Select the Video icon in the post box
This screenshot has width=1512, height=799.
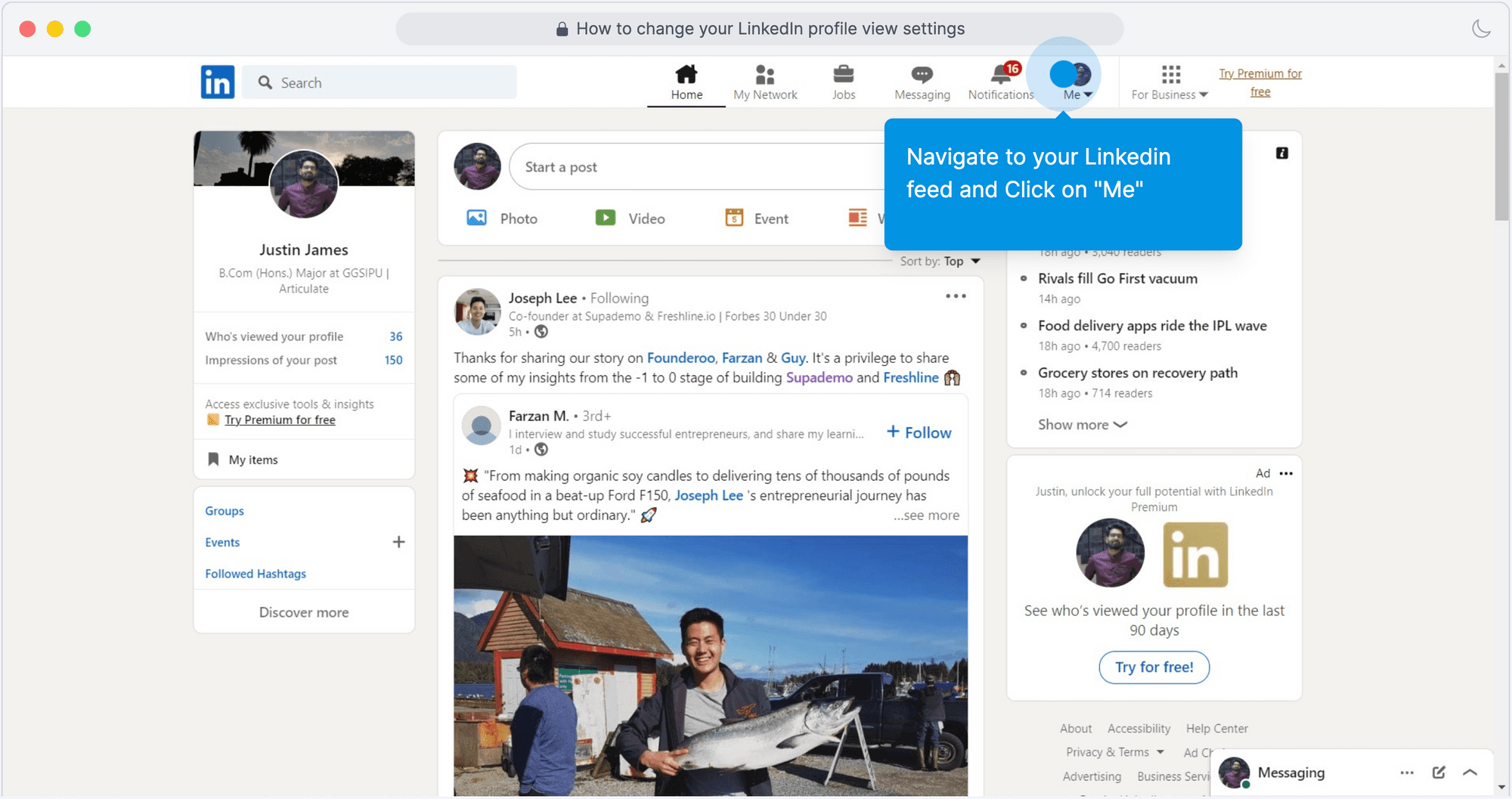coord(606,218)
